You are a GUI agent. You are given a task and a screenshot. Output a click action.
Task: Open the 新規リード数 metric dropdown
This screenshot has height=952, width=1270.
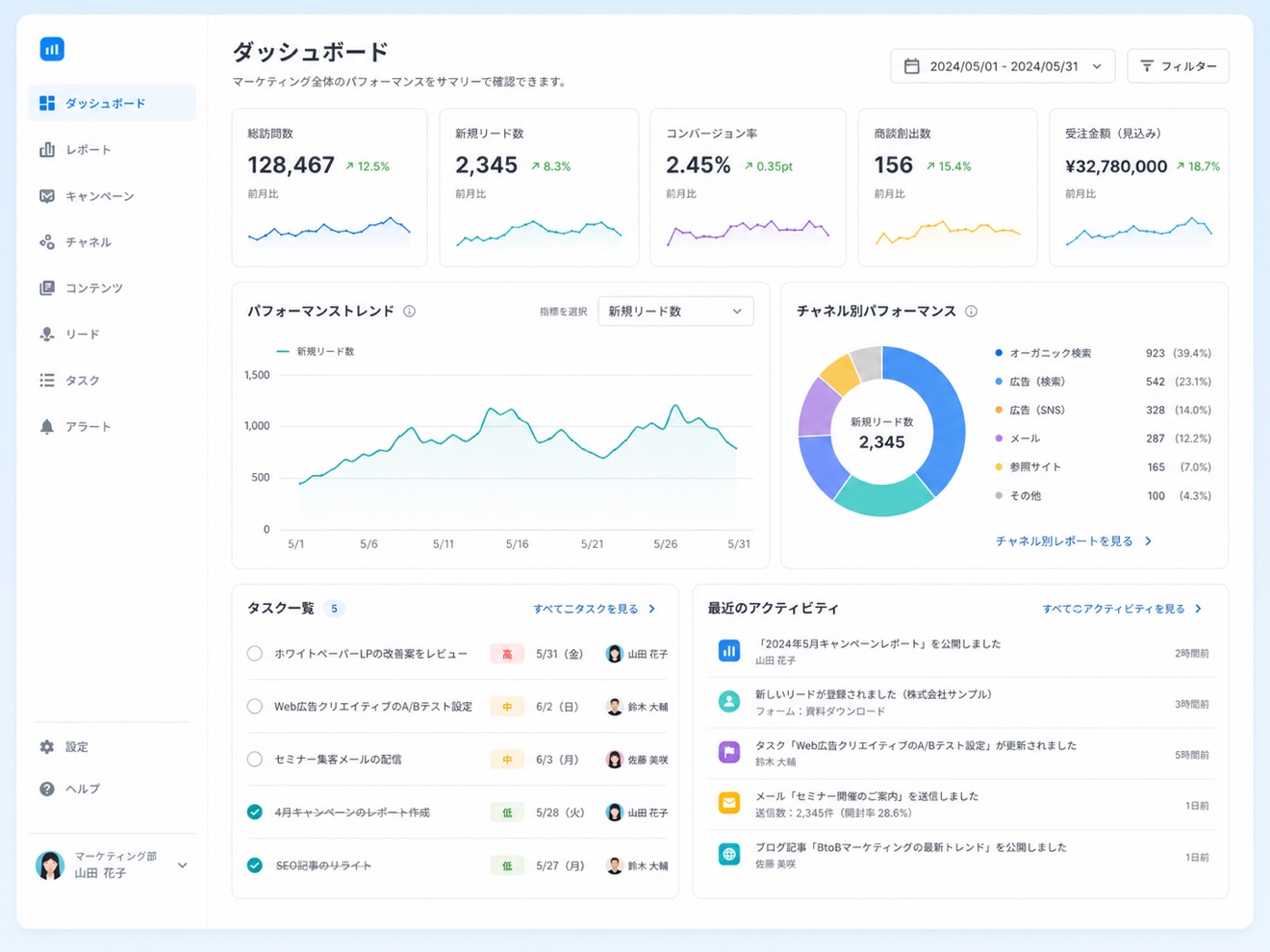[675, 312]
